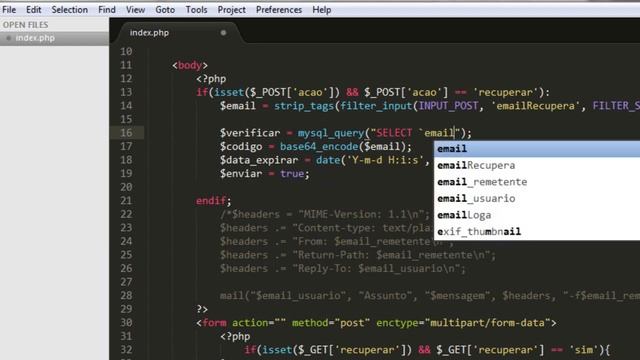
Task: Click line number 14 in the gutter
Action: tap(126, 105)
